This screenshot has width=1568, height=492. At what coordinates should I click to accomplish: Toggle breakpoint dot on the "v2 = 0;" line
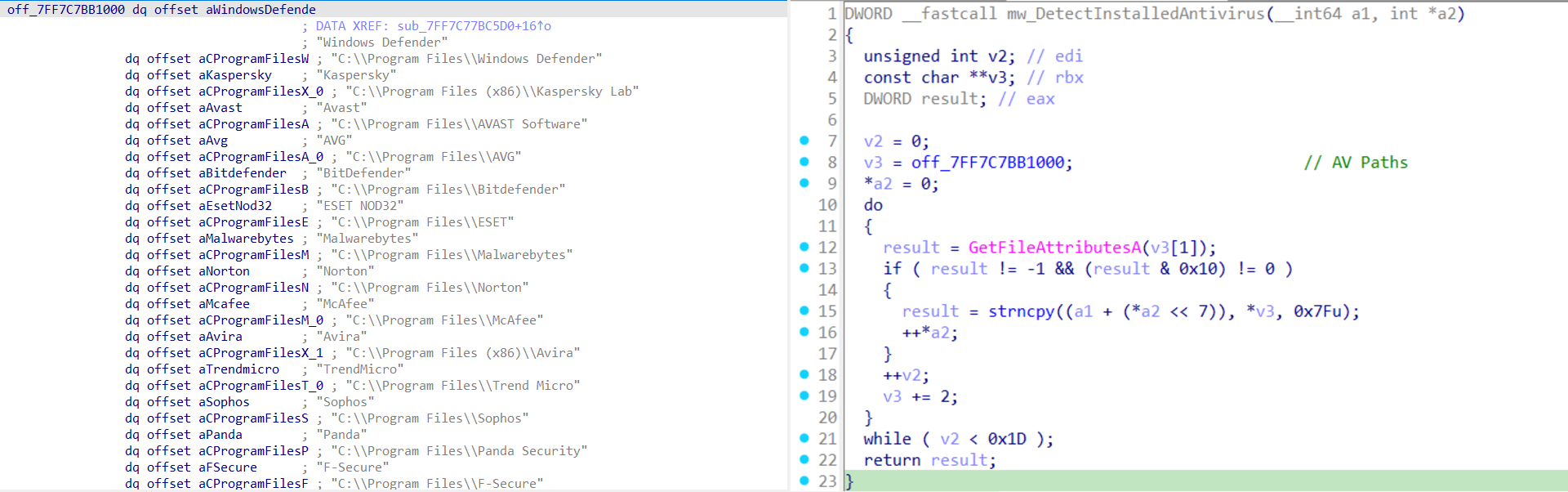click(x=804, y=141)
